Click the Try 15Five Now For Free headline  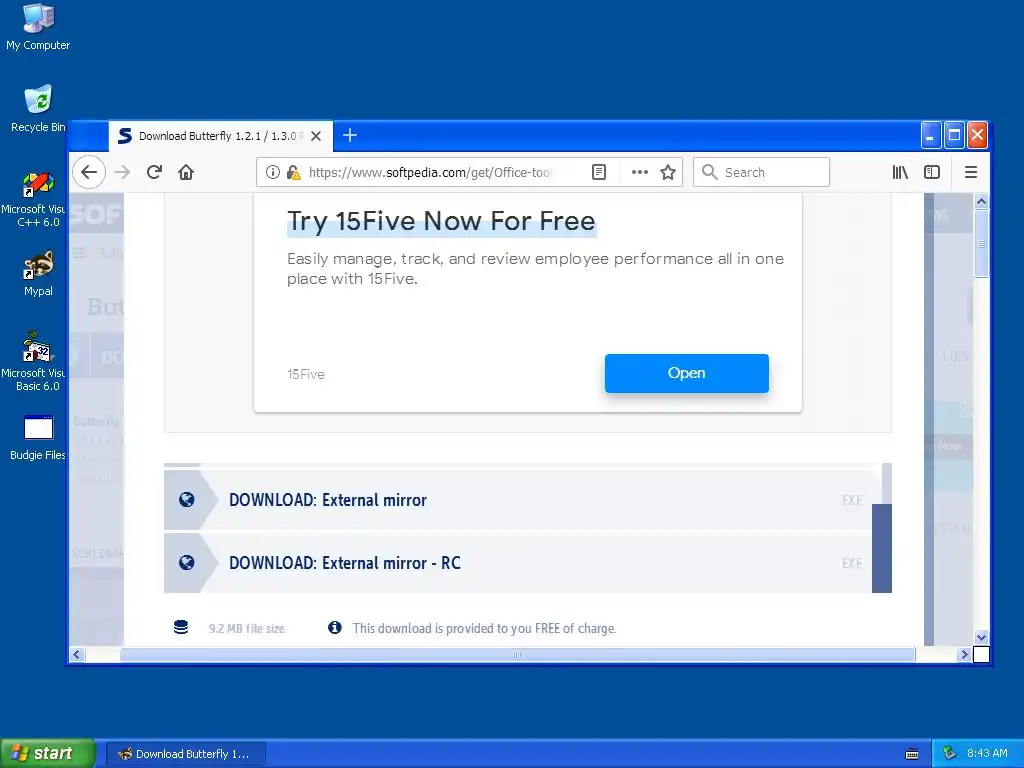tap(441, 221)
